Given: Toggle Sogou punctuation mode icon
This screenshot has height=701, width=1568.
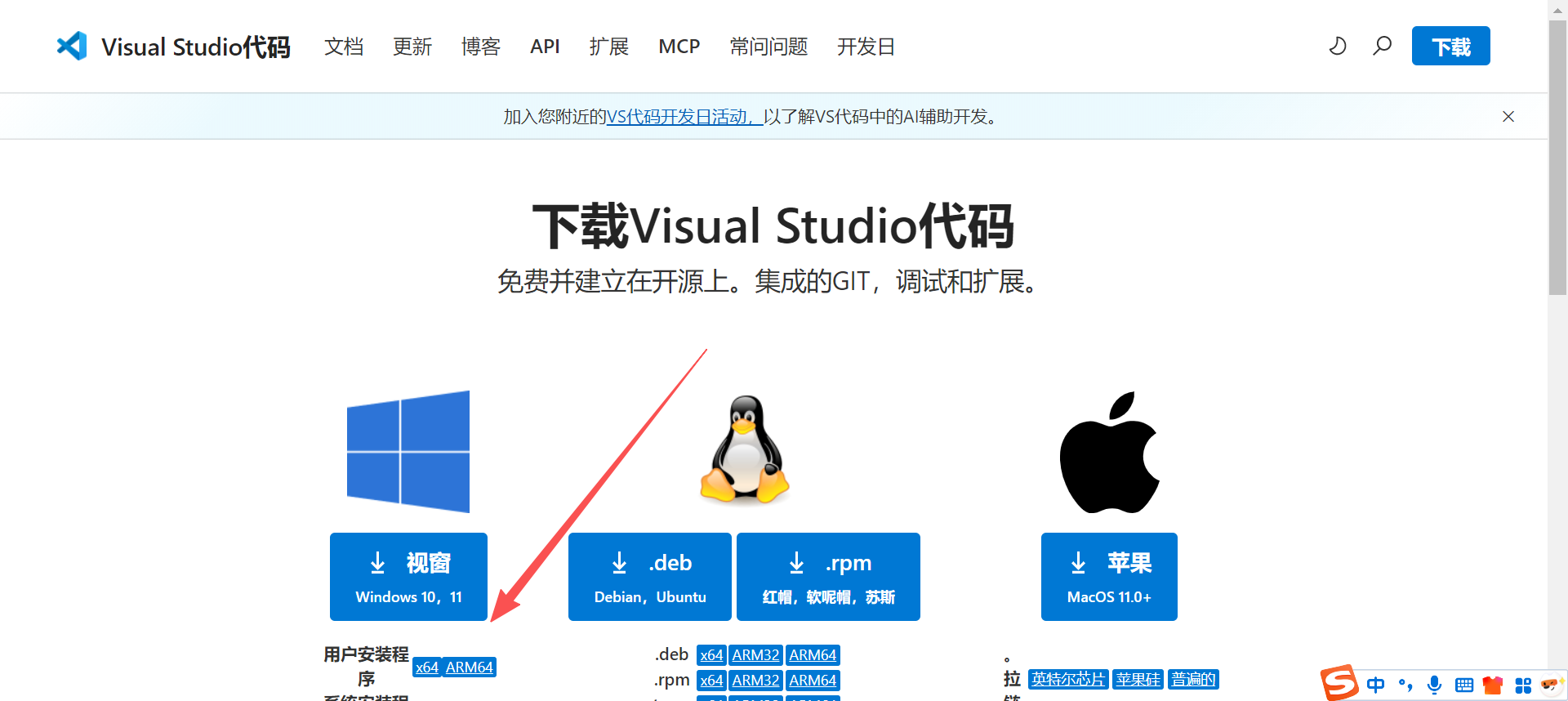Looking at the screenshot, I should (1405, 685).
